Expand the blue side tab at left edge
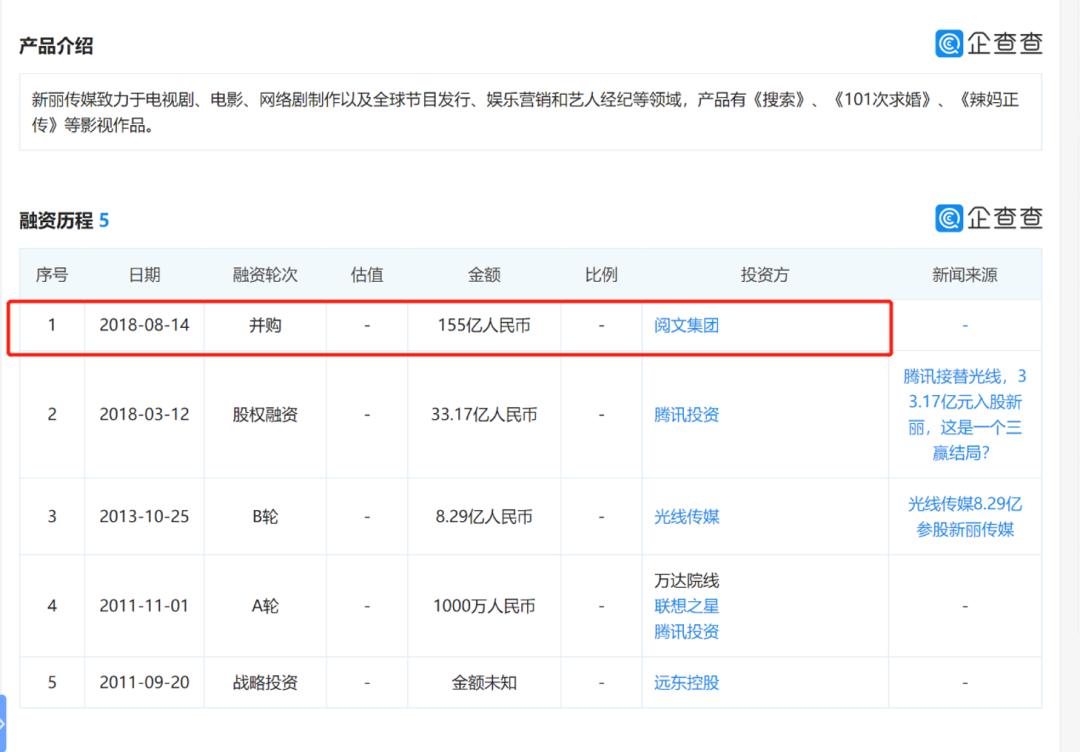Viewport: 1080px width, 752px height. tap(3, 723)
